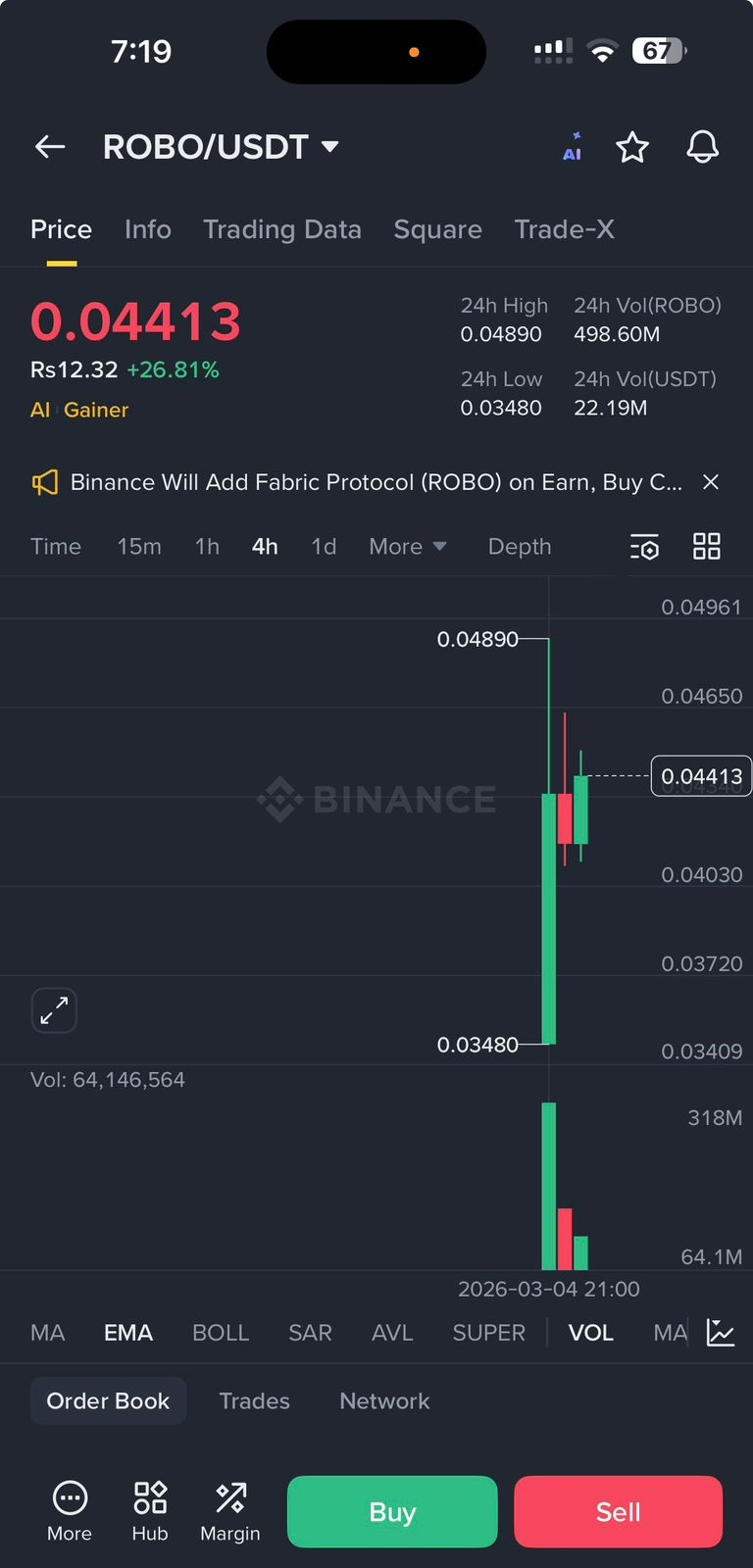Toggle the EMA indicator
Viewport: 753px width, 1568px height.
pos(128,1333)
